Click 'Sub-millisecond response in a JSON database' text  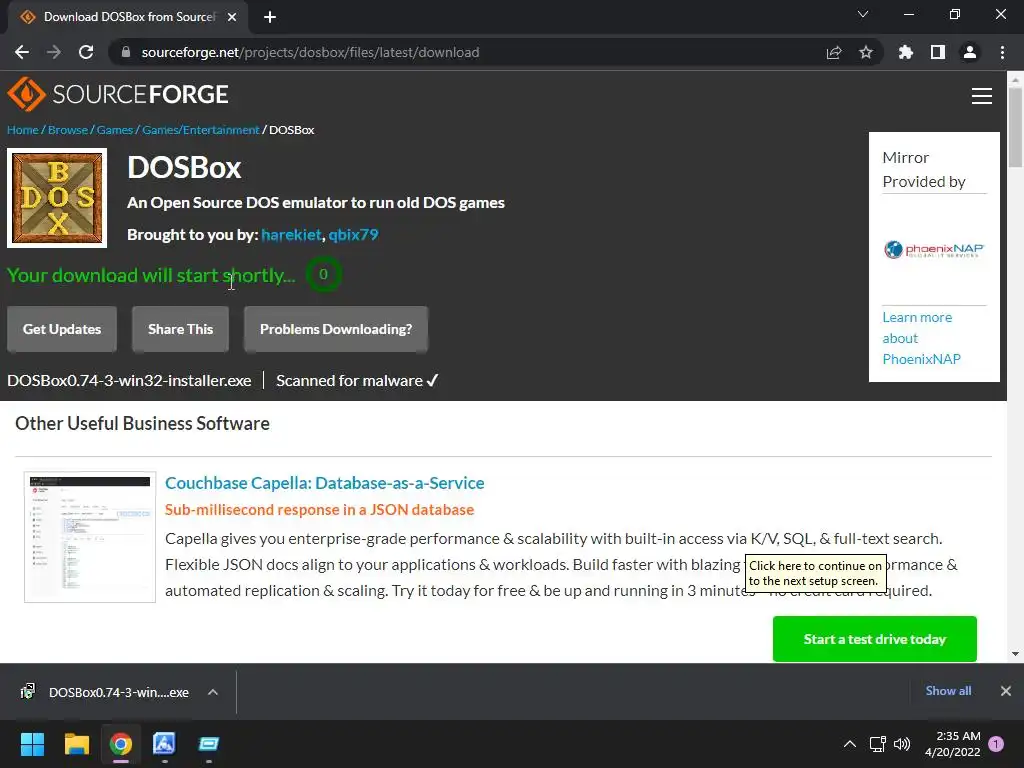tap(319, 509)
